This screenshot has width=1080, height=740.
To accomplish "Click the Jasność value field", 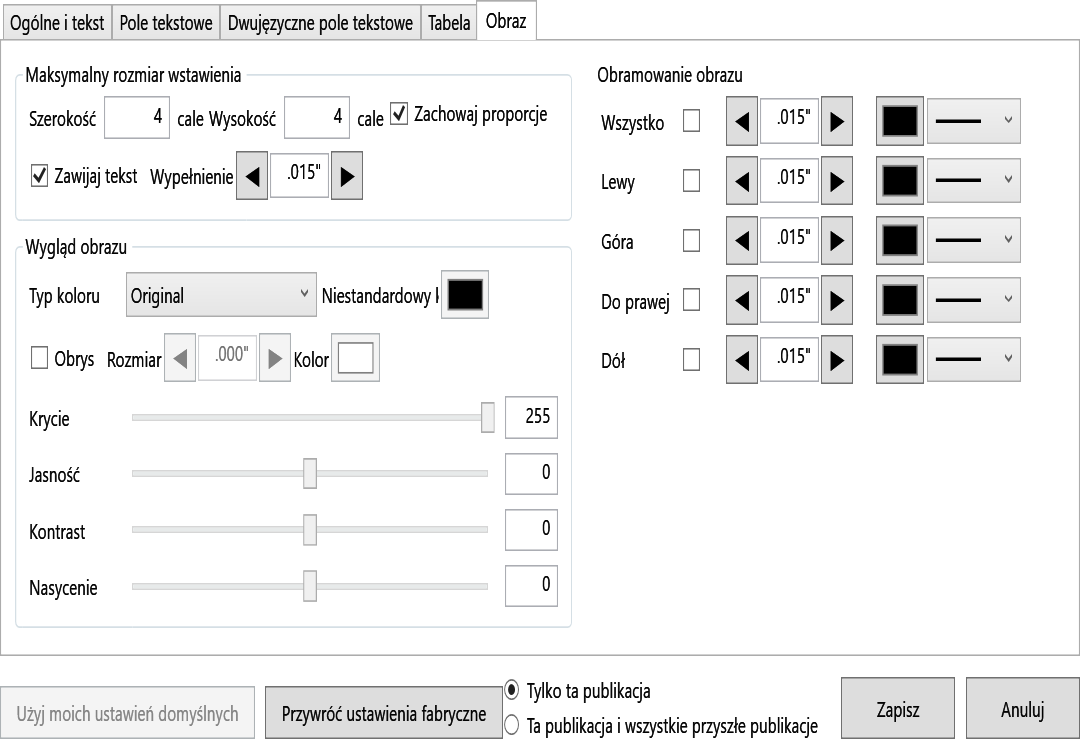I will point(531,473).
